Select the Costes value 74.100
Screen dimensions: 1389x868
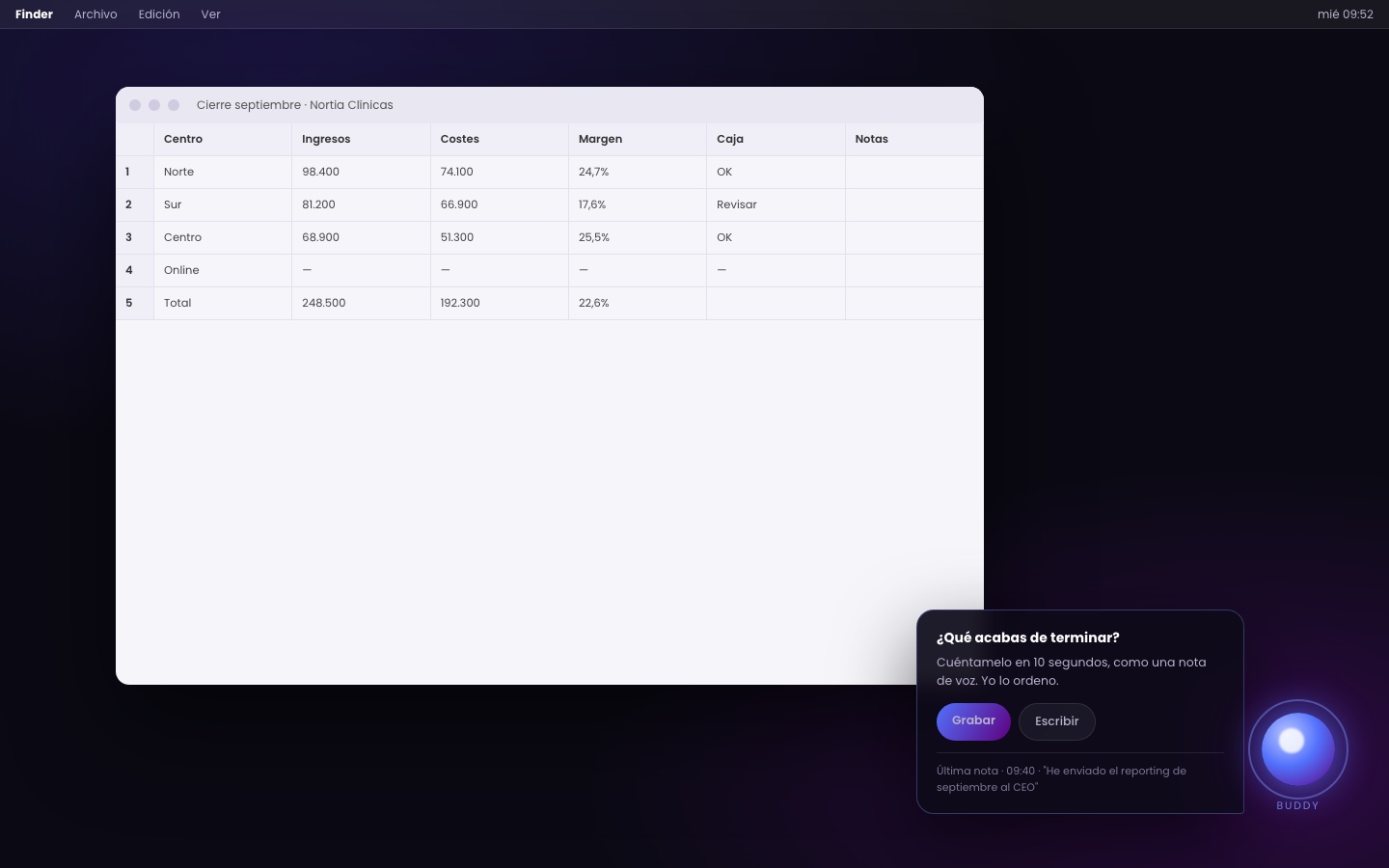(500, 172)
